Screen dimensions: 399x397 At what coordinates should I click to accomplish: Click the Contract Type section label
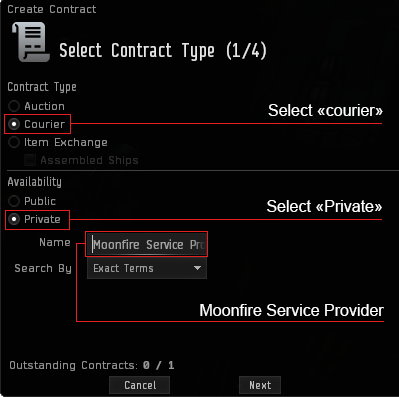coord(42,87)
